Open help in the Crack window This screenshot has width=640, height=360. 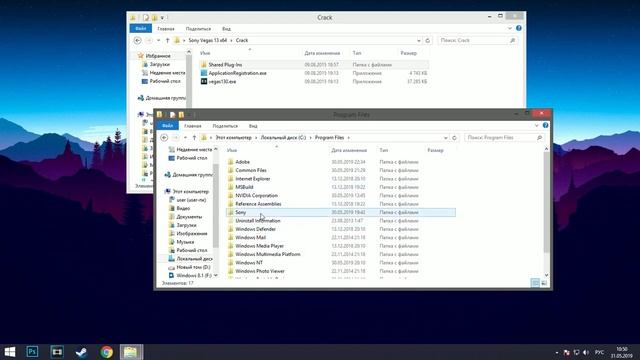pyautogui.click(x=518, y=28)
